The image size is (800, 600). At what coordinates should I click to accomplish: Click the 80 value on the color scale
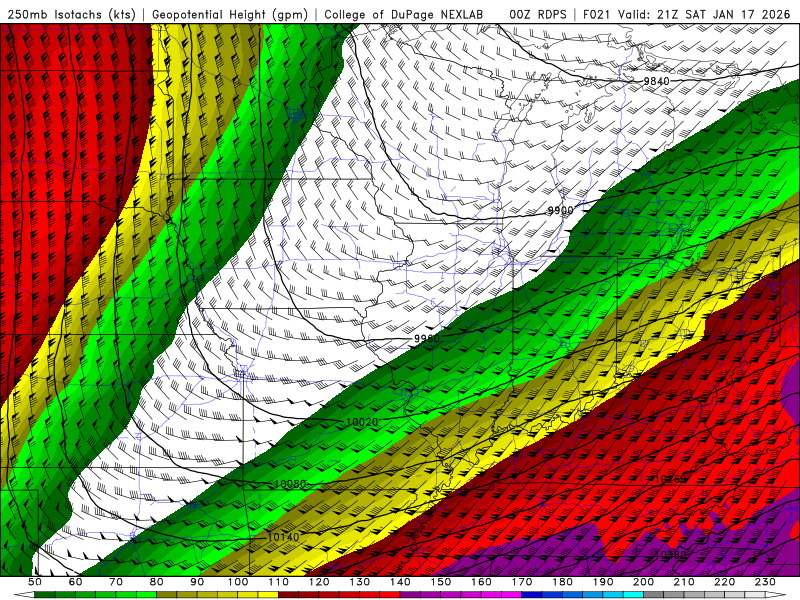click(156, 582)
